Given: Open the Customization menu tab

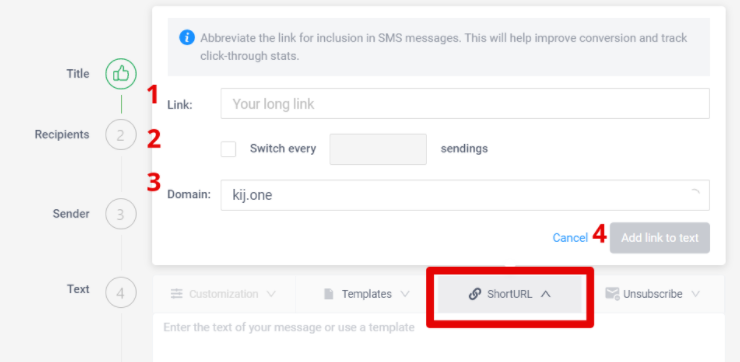Looking at the screenshot, I should point(224,294).
